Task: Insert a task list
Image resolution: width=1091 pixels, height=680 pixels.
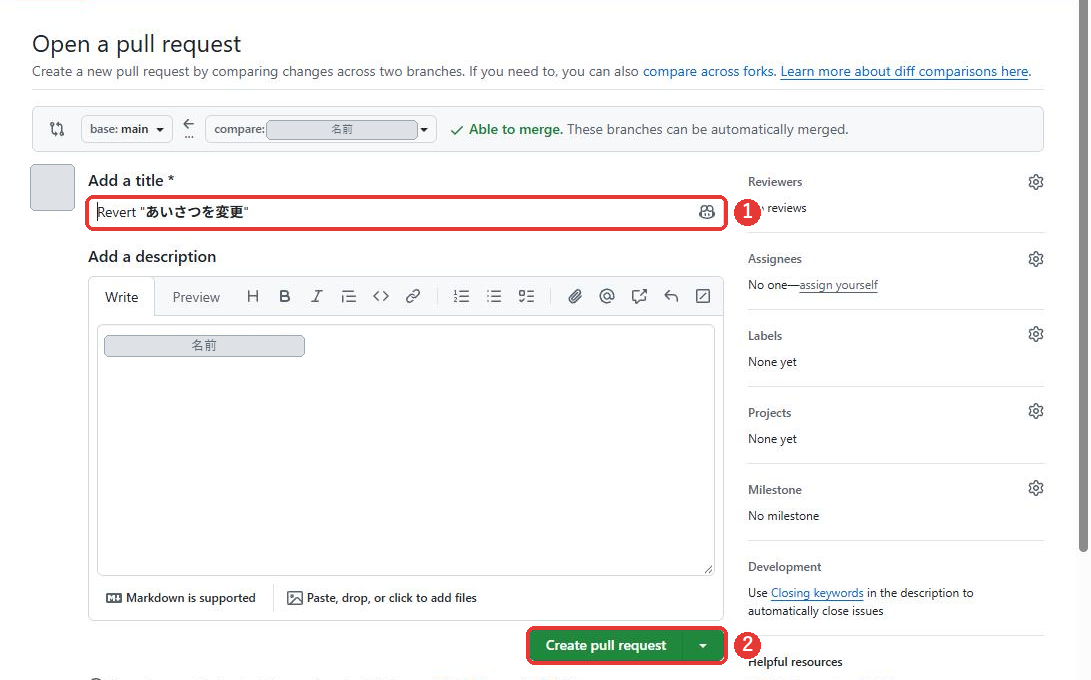Action: [527, 296]
